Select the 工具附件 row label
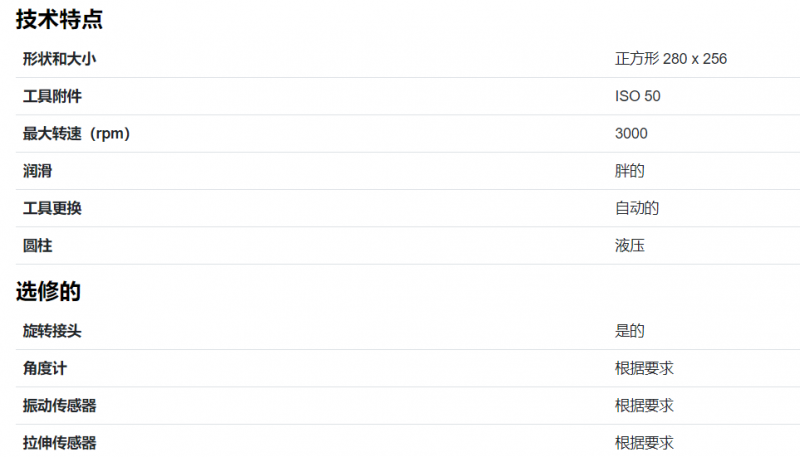Viewport: 800px width, 457px height. click(52, 96)
